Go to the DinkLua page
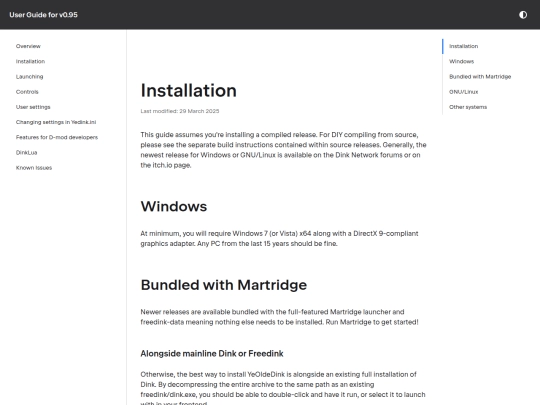Image resolution: width=540 pixels, height=405 pixels. click(27, 152)
